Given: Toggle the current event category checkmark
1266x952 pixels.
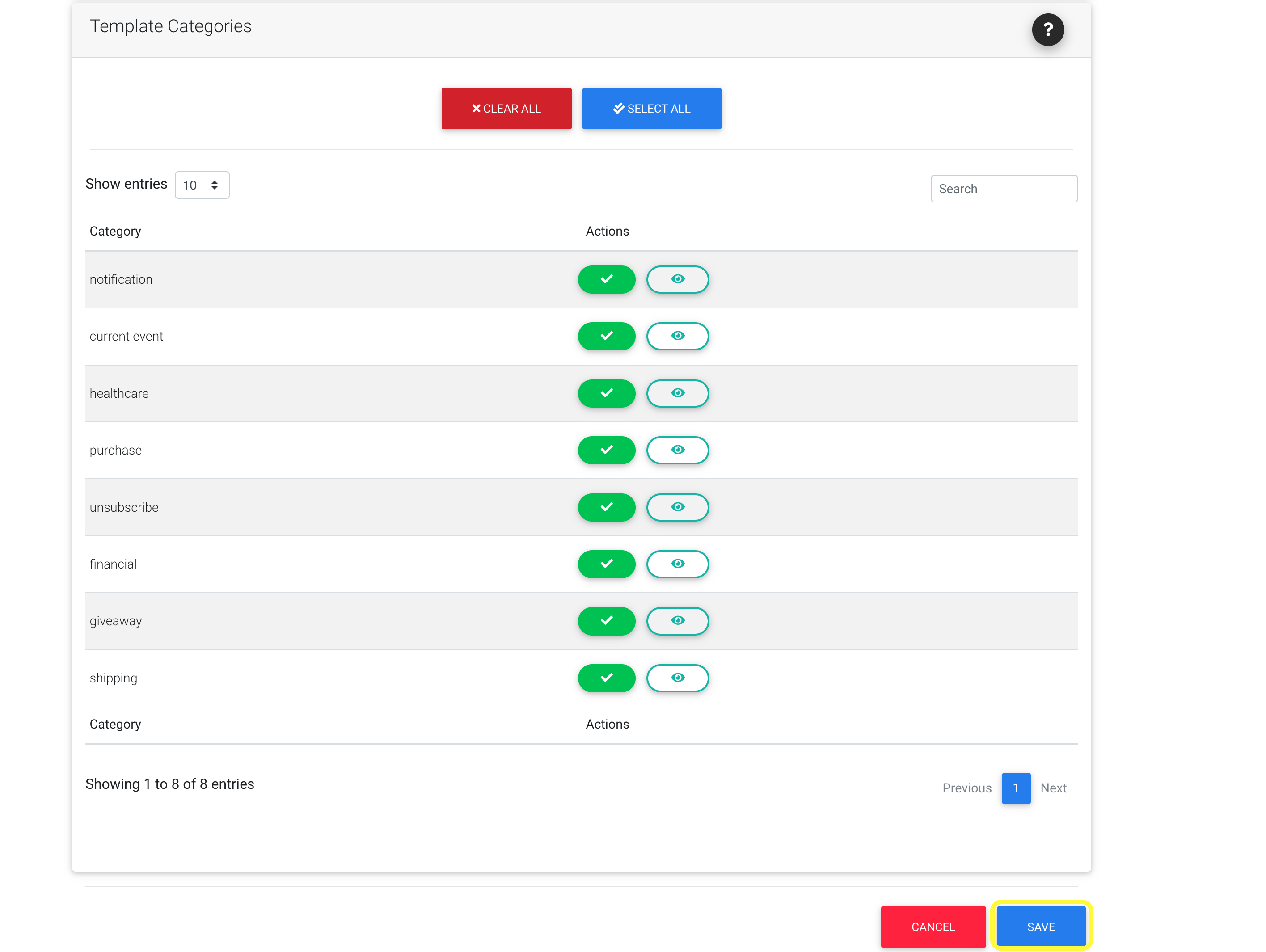Looking at the screenshot, I should pyautogui.click(x=607, y=336).
